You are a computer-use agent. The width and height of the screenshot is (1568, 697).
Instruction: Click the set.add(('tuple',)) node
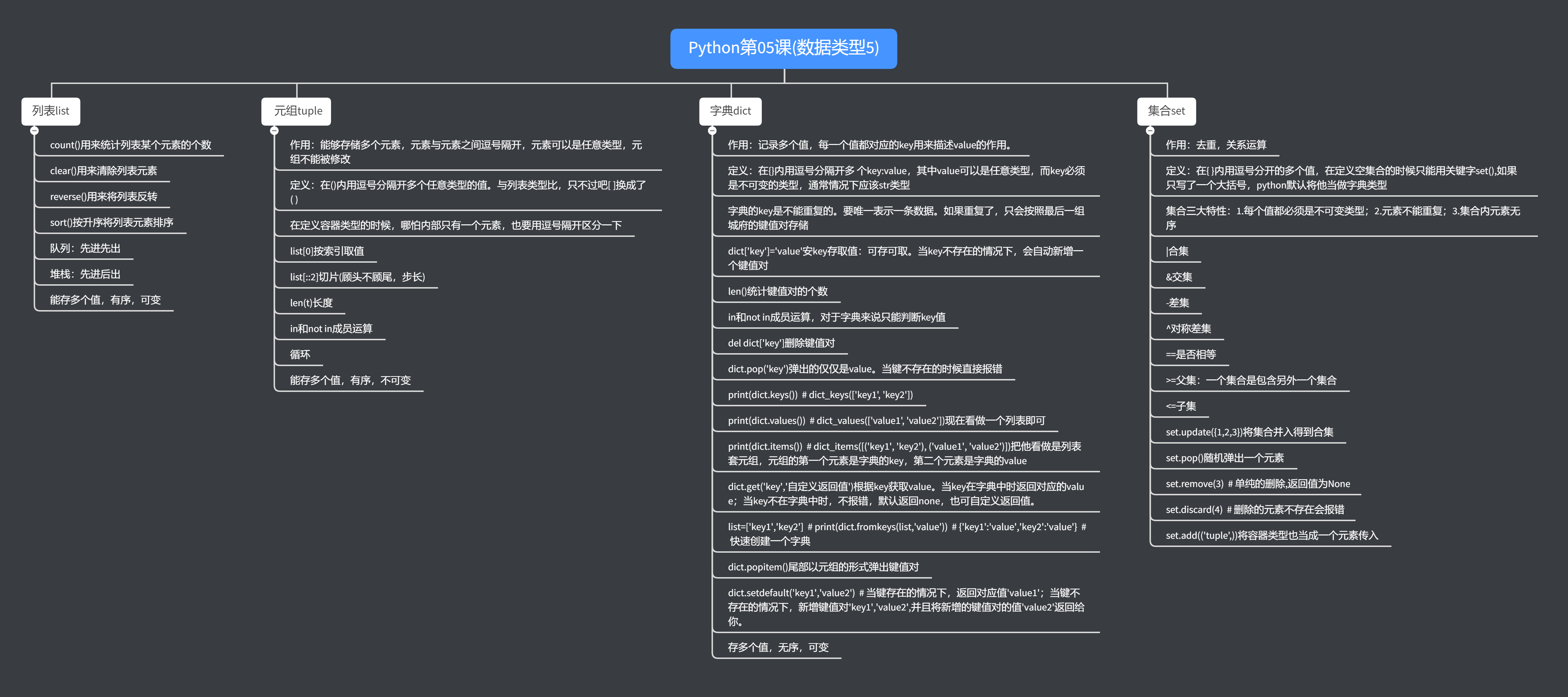1271,536
